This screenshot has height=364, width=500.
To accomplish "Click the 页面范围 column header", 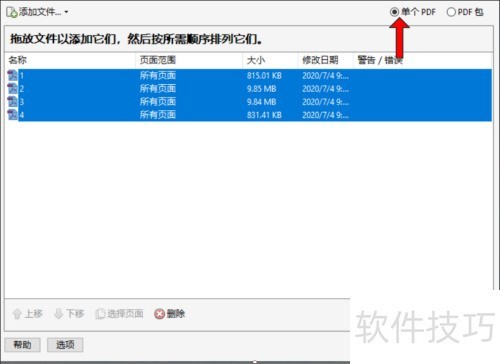I will [x=189, y=60].
